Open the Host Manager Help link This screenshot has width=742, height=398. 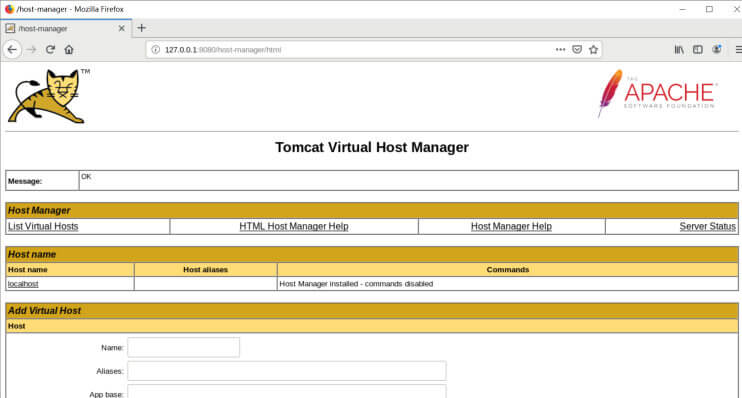tap(511, 226)
